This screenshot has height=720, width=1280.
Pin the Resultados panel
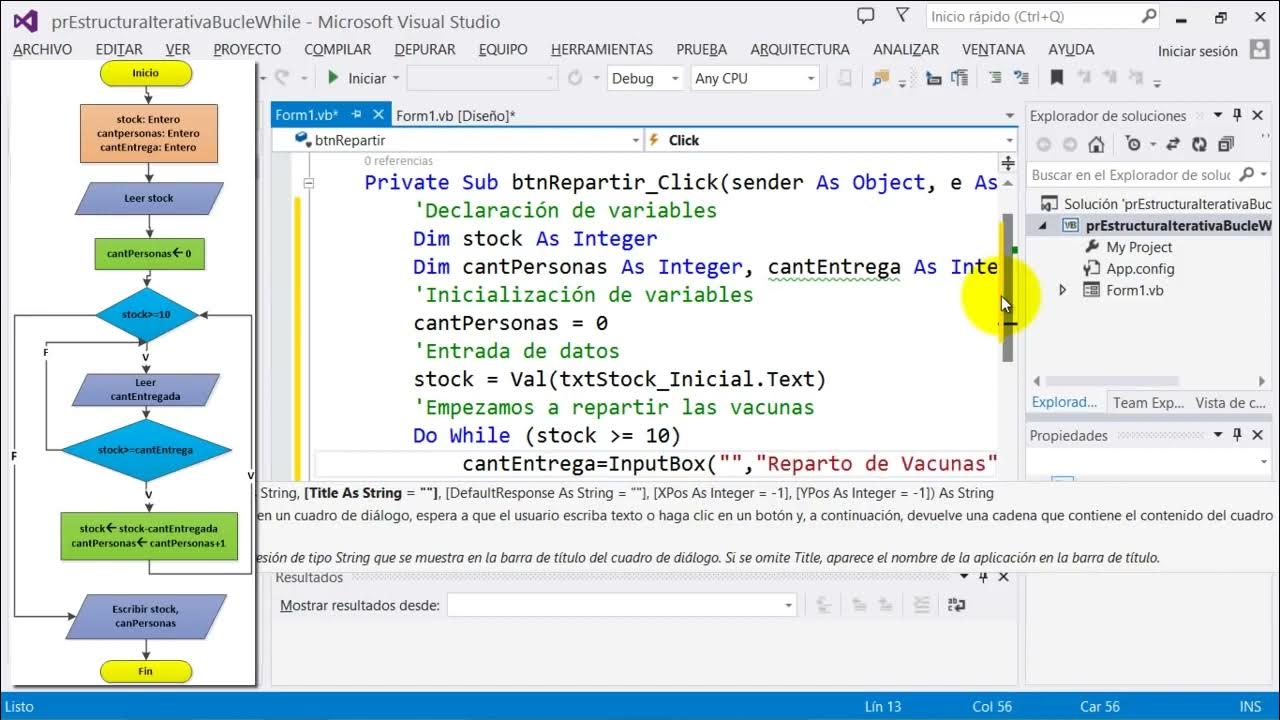pyautogui.click(x=983, y=577)
